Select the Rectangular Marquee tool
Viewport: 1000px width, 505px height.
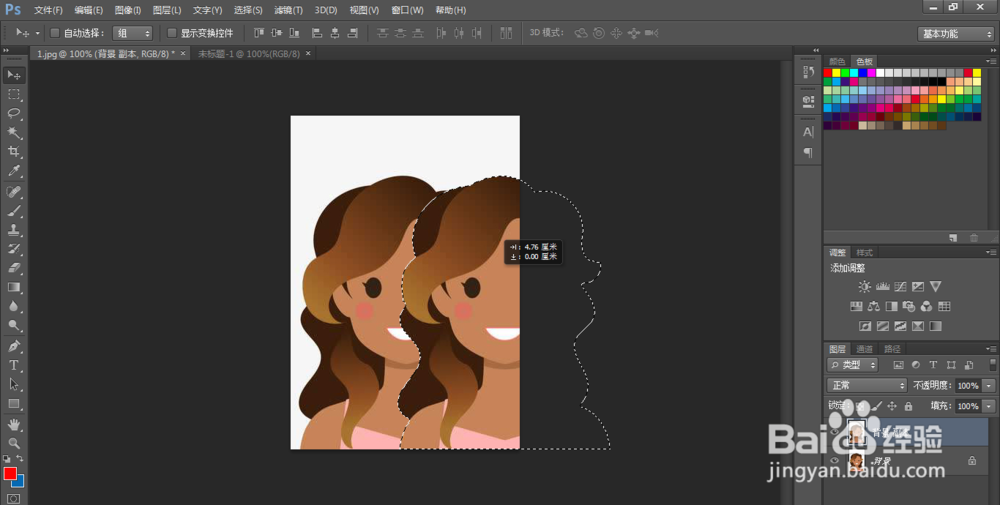(x=13, y=94)
